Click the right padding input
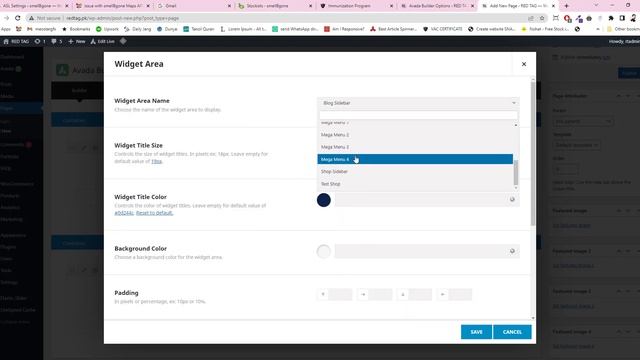 click(380, 294)
